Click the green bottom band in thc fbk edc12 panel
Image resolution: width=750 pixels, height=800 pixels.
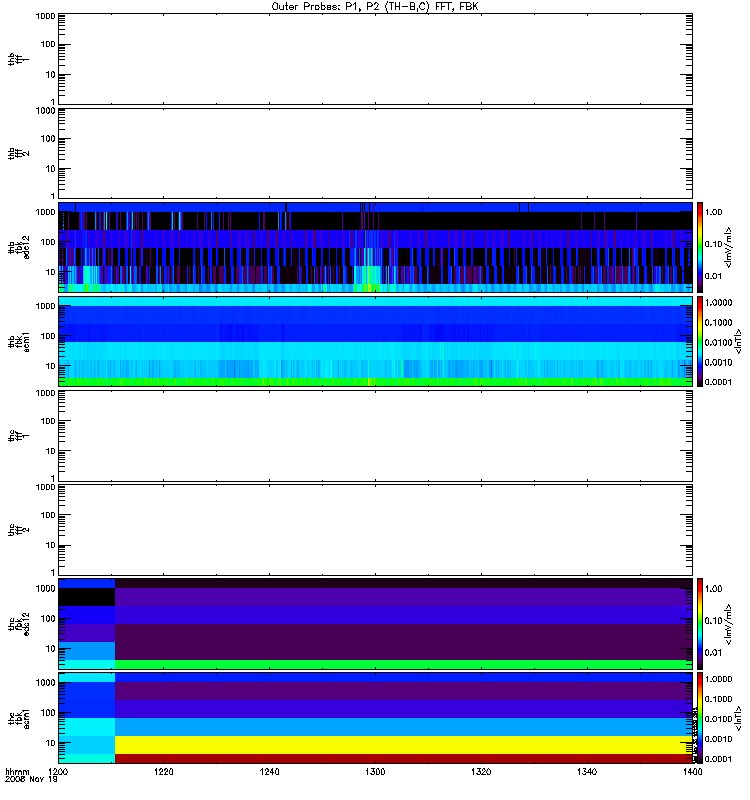click(x=403, y=664)
